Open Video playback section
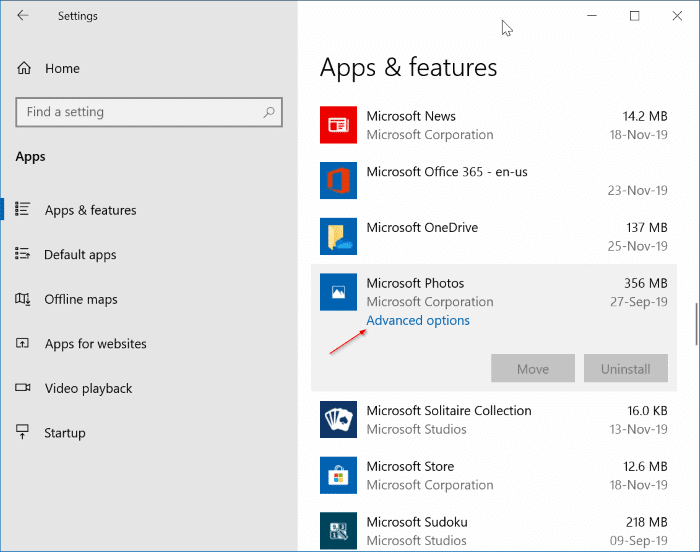 click(x=88, y=389)
